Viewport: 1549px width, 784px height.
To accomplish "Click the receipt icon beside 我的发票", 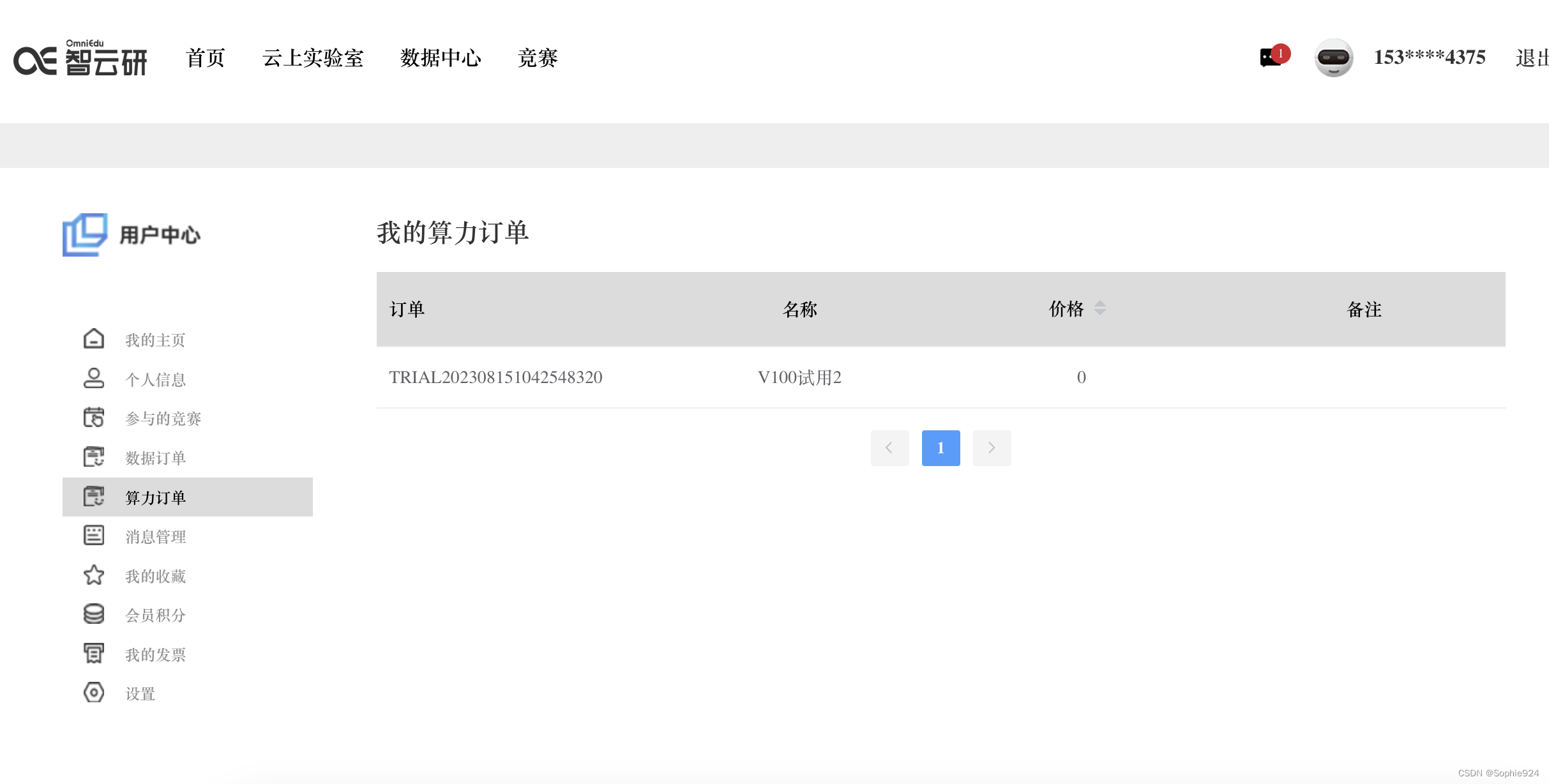I will [94, 654].
